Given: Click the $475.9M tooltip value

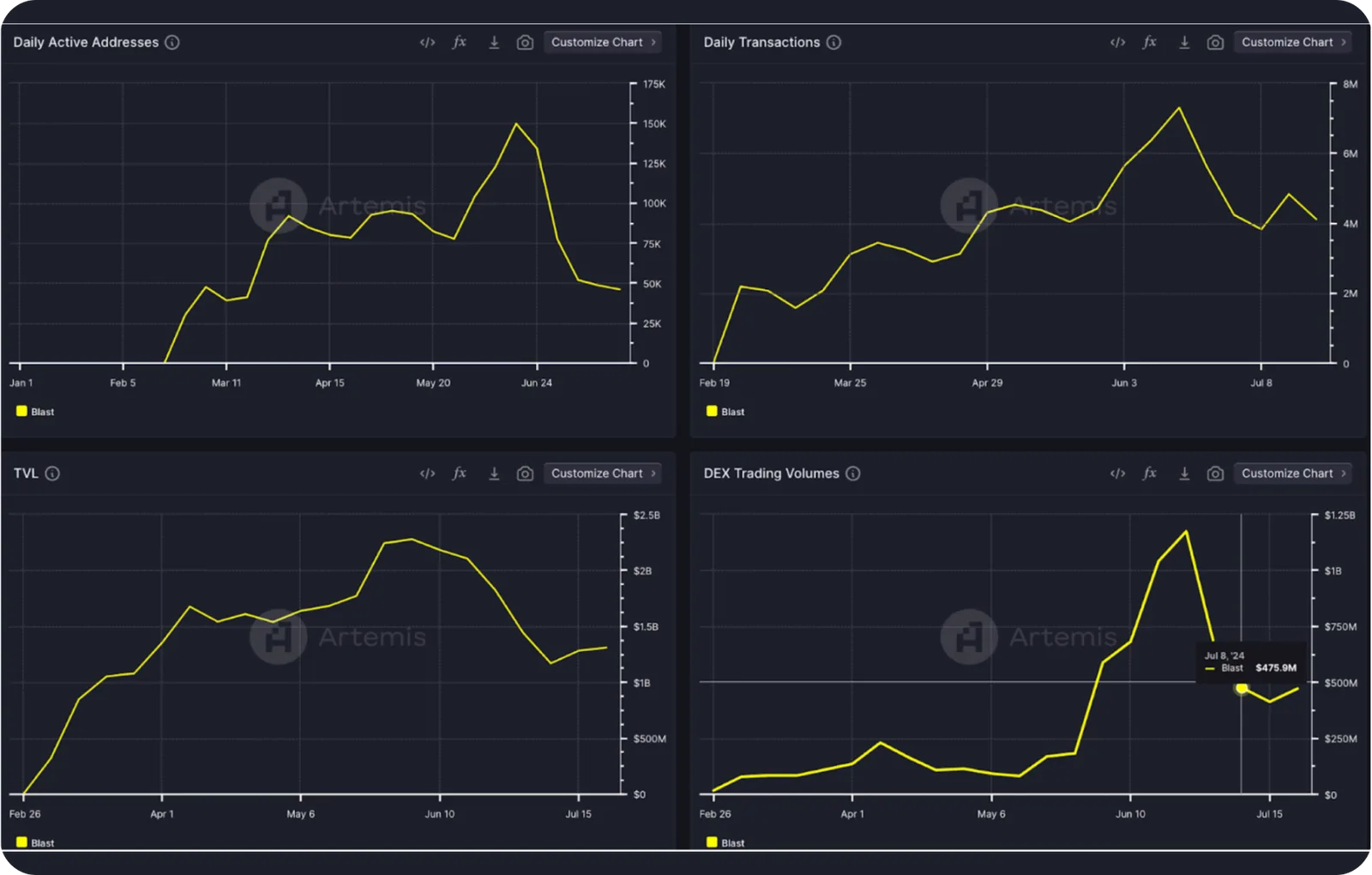Looking at the screenshot, I should click(x=1276, y=668).
